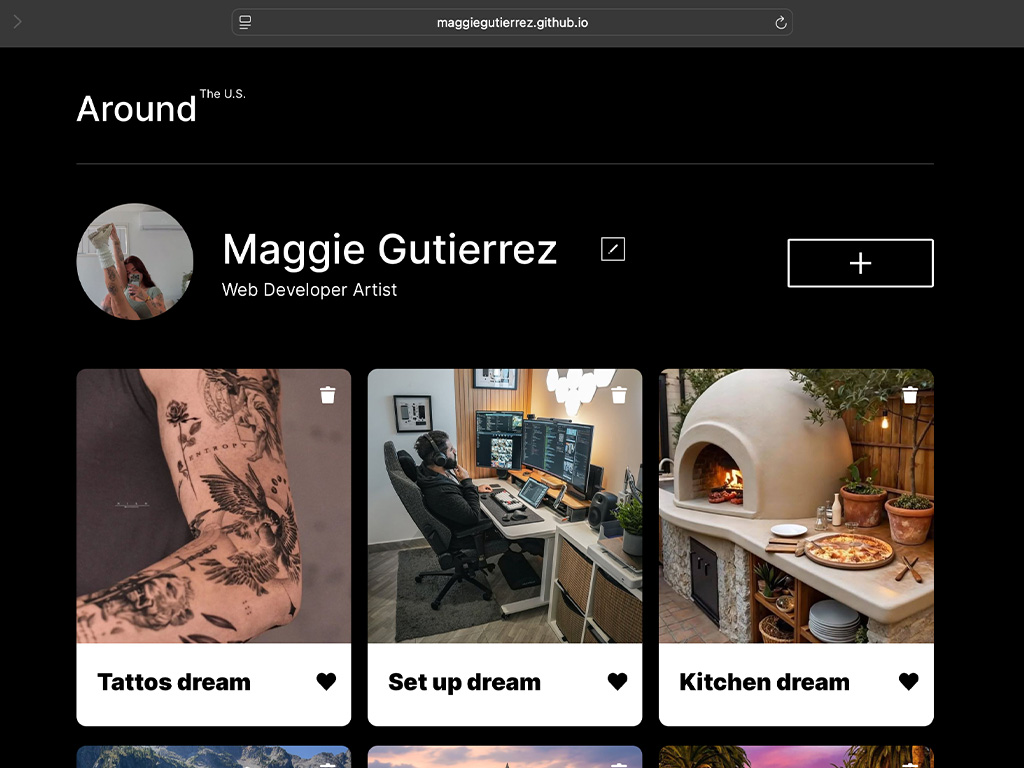Screen dimensions: 1024x768
Task: Reload the page from the address bar
Action: [x=781, y=23]
